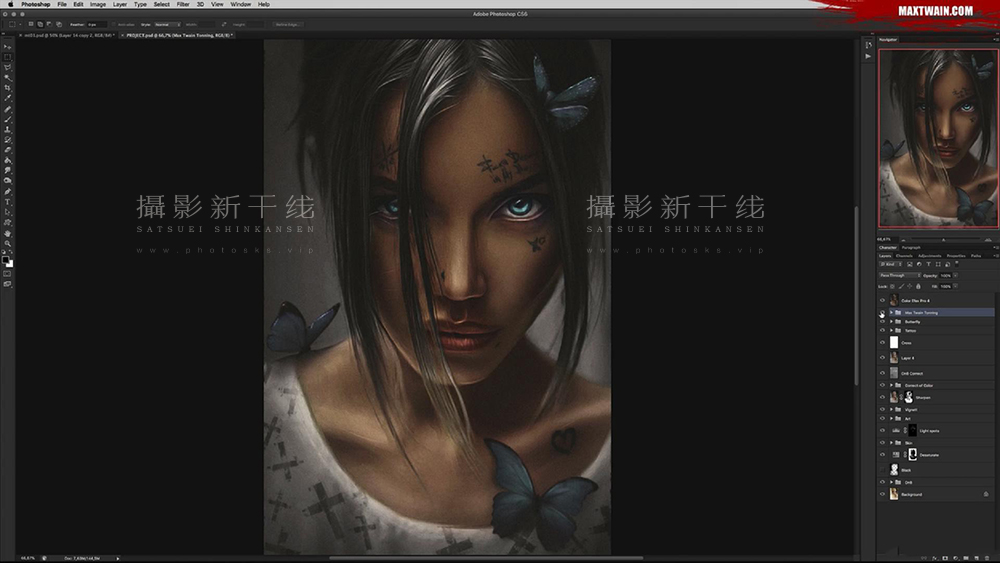Hide the Cross layer

883,342
